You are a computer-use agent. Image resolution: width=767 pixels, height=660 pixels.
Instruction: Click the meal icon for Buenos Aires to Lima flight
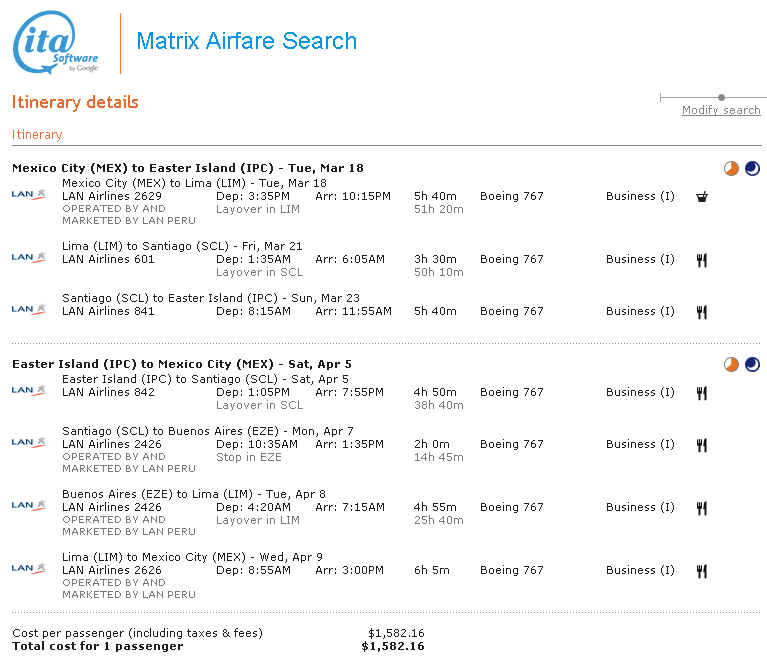(x=702, y=508)
